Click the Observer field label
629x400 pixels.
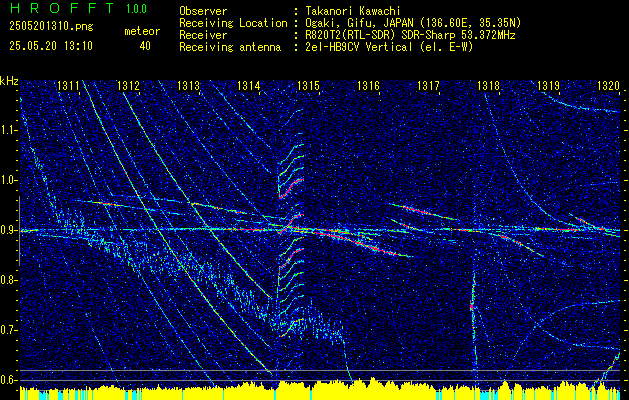tap(203, 11)
